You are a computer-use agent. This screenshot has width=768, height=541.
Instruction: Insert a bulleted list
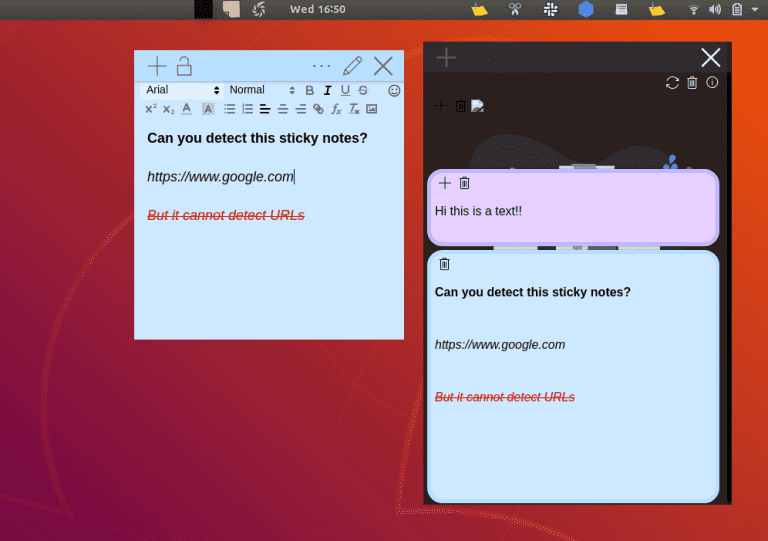[x=230, y=109]
